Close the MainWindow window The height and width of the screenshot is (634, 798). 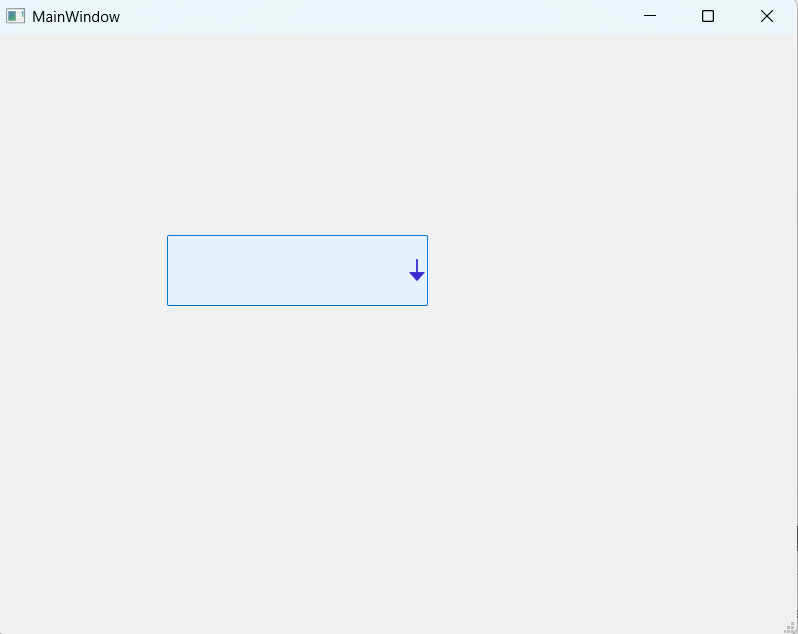766,16
